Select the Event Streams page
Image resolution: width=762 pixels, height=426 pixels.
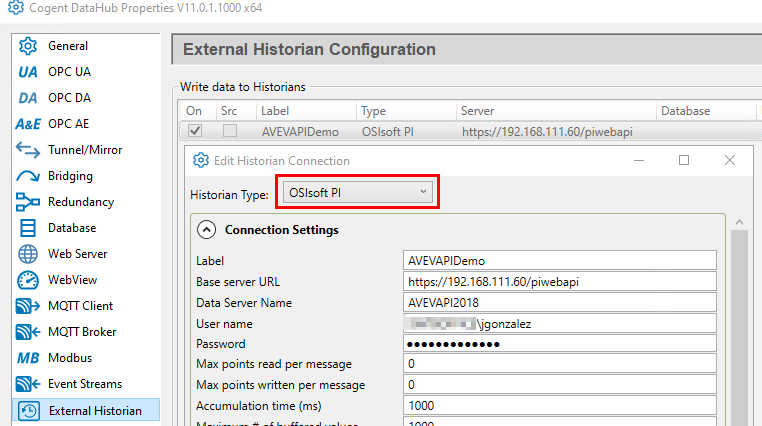[85, 384]
